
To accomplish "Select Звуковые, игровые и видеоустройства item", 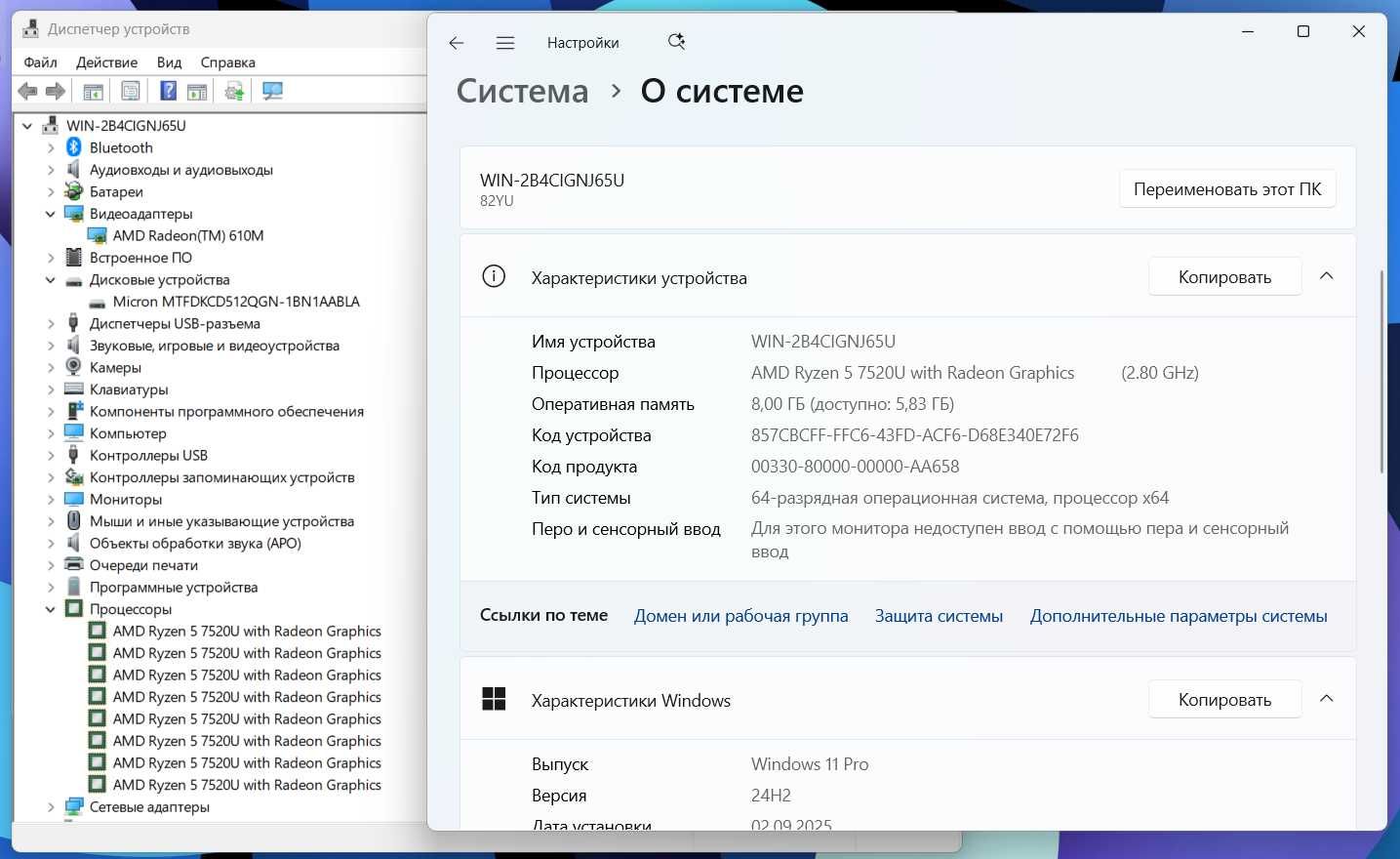I will (215, 346).
